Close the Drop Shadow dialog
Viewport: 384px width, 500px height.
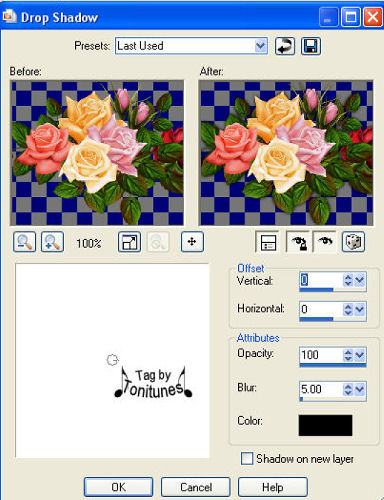[x=373, y=17]
